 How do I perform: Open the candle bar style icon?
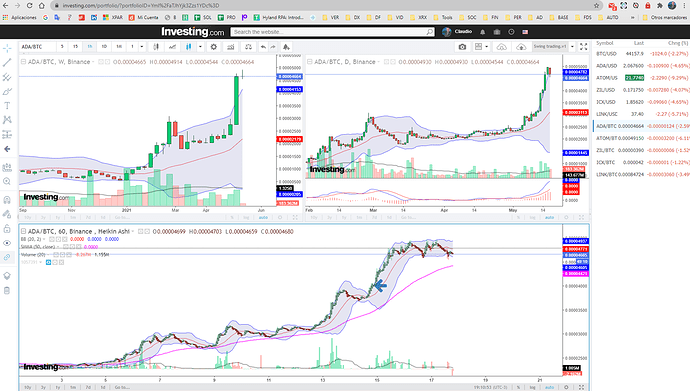point(156,47)
